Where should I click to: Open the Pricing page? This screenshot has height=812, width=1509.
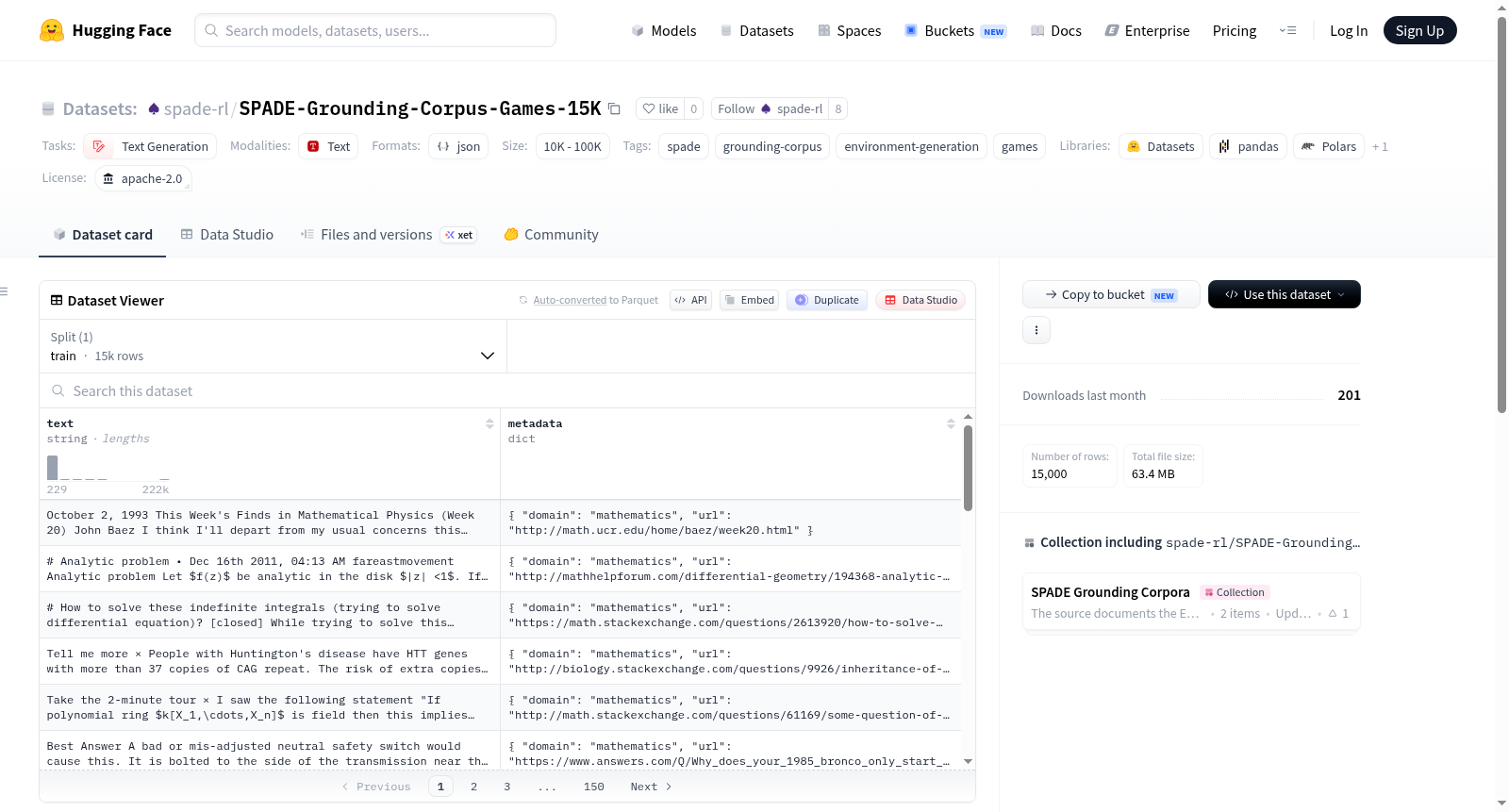point(1235,30)
